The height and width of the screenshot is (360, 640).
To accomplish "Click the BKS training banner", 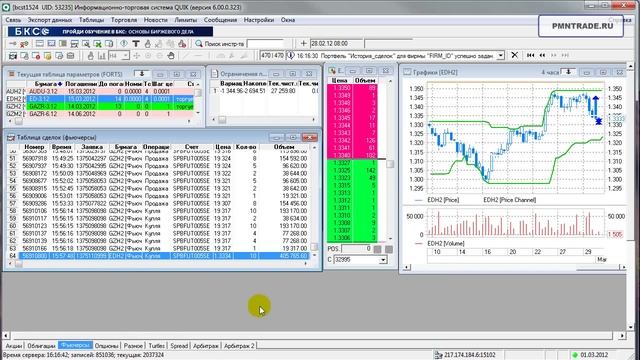I will tap(110, 31).
